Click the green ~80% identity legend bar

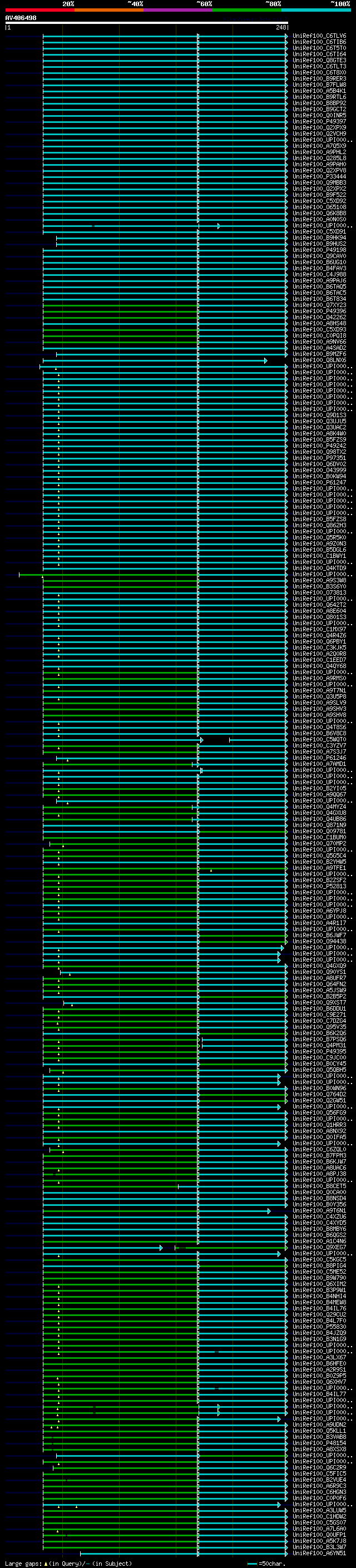pos(246,10)
